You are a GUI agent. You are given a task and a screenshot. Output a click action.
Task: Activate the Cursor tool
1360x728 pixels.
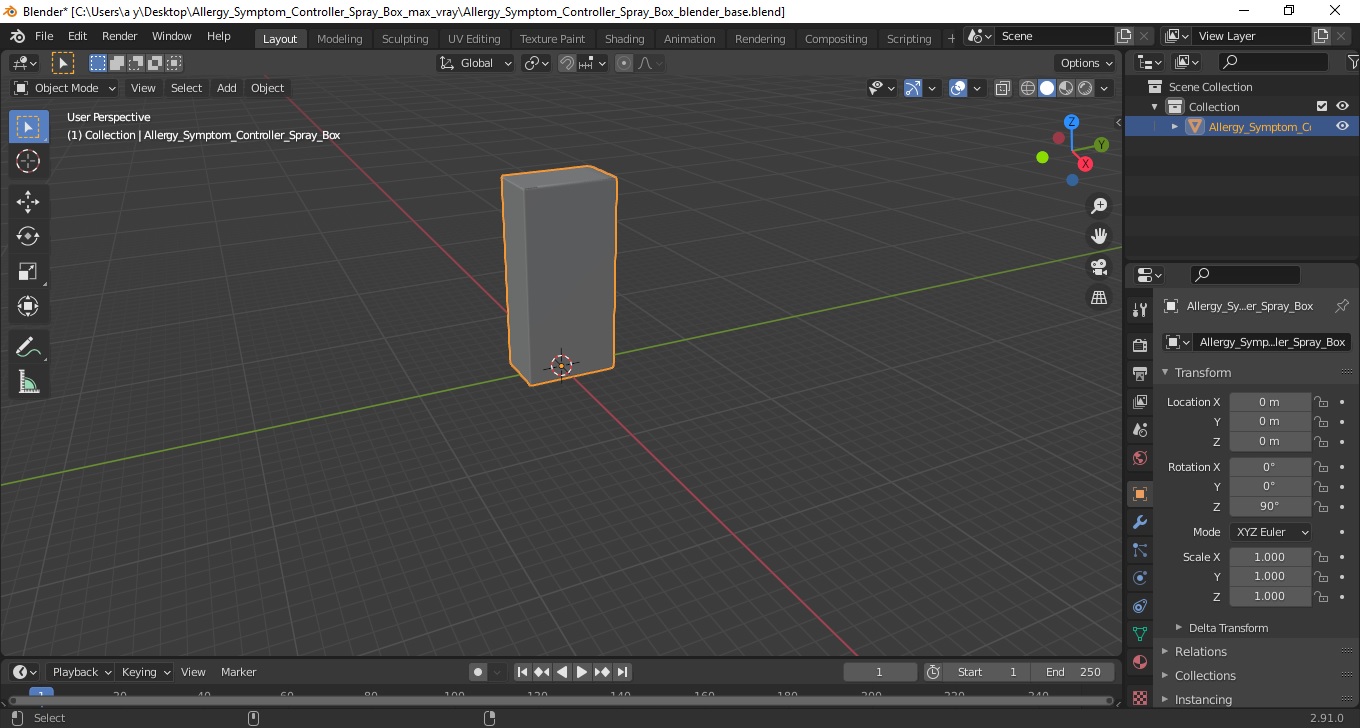28,161
